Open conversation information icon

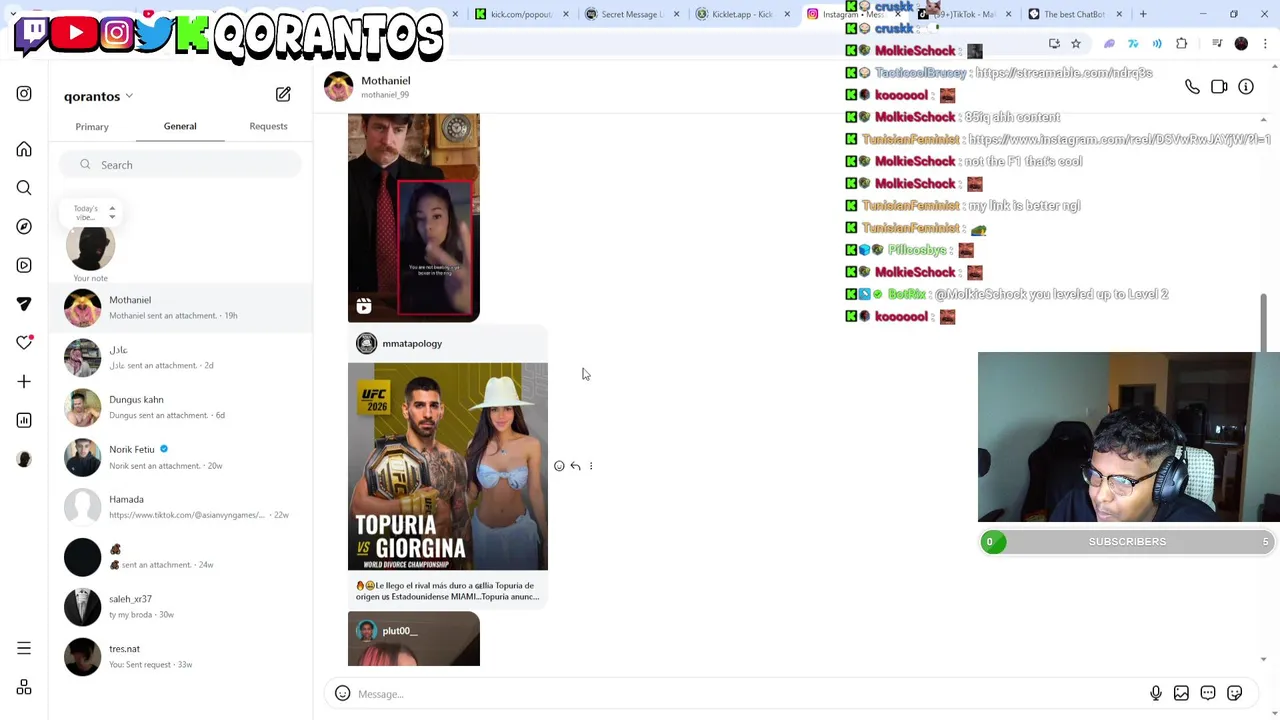pyautogui.click(x=1246, y=87)
